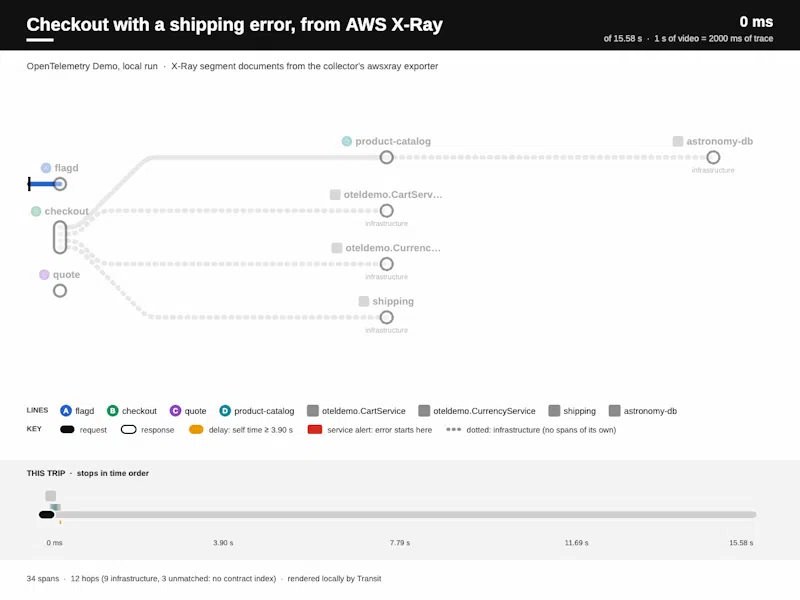Click the product-catalog station node

click(x=387, y=158)
